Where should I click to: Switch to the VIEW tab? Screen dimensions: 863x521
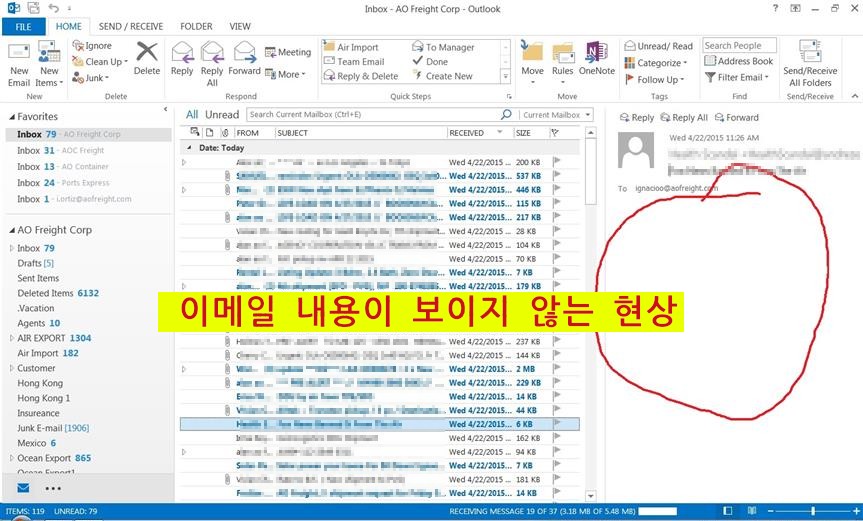[x=240, y=26]
